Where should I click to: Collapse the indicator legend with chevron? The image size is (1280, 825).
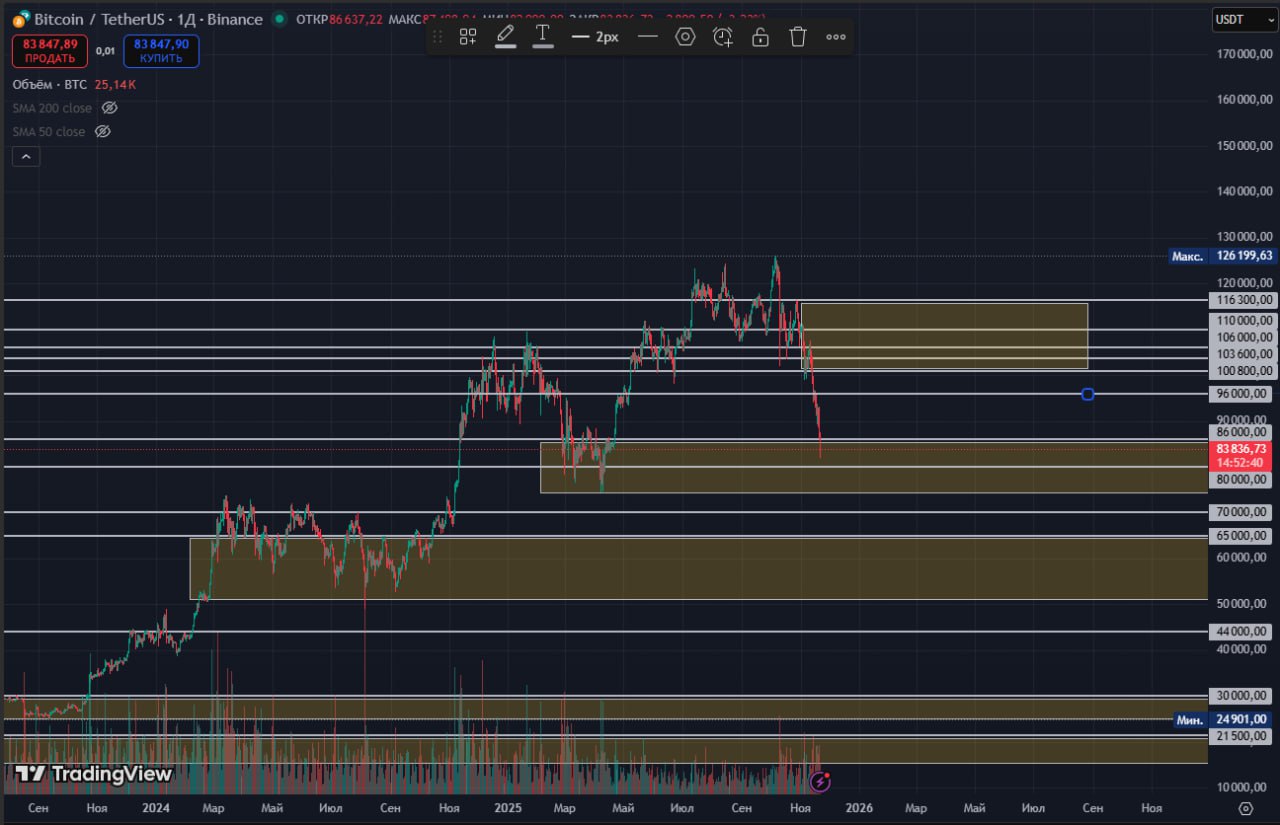(x=26, y=156)
